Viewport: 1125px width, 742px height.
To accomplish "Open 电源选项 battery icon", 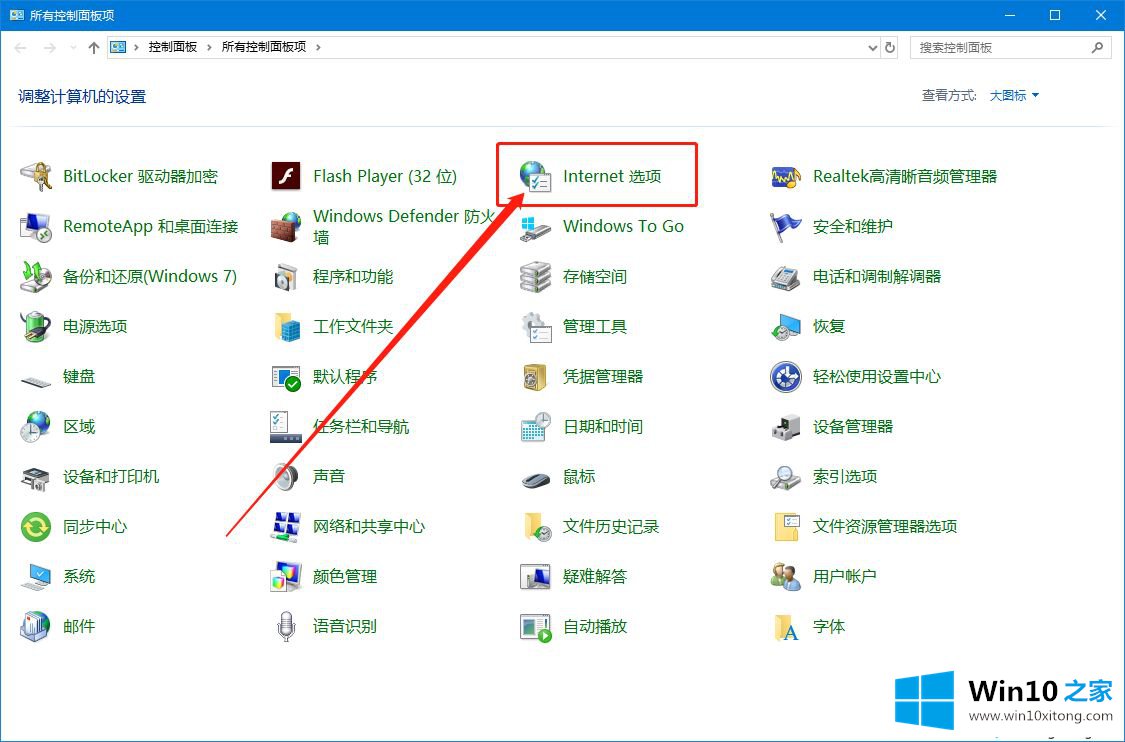I will (x=36, y=327).
